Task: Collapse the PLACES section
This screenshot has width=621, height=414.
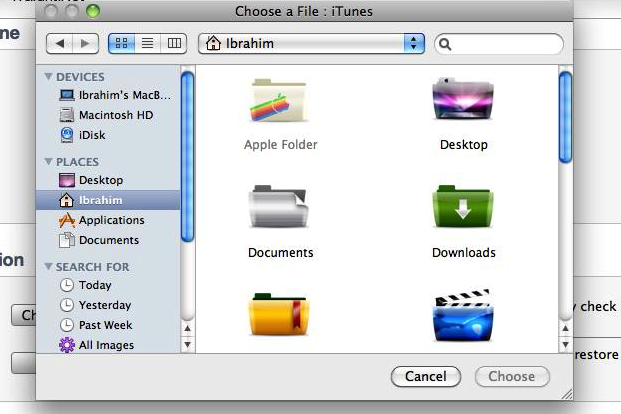Action: click(x=48, y=162)
